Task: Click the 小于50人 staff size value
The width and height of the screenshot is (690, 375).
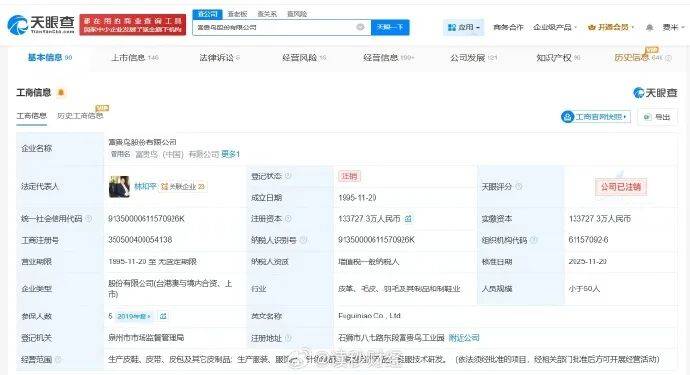Action: (x=584, y=289)
